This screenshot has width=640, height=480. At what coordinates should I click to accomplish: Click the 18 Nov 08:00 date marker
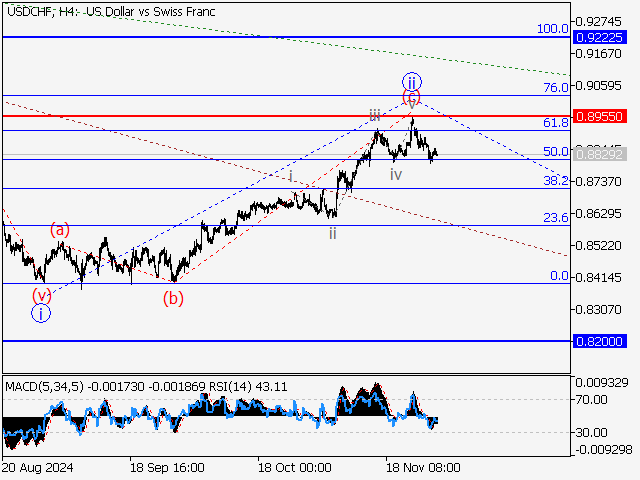pyautogui.click(x=423, y=467)
